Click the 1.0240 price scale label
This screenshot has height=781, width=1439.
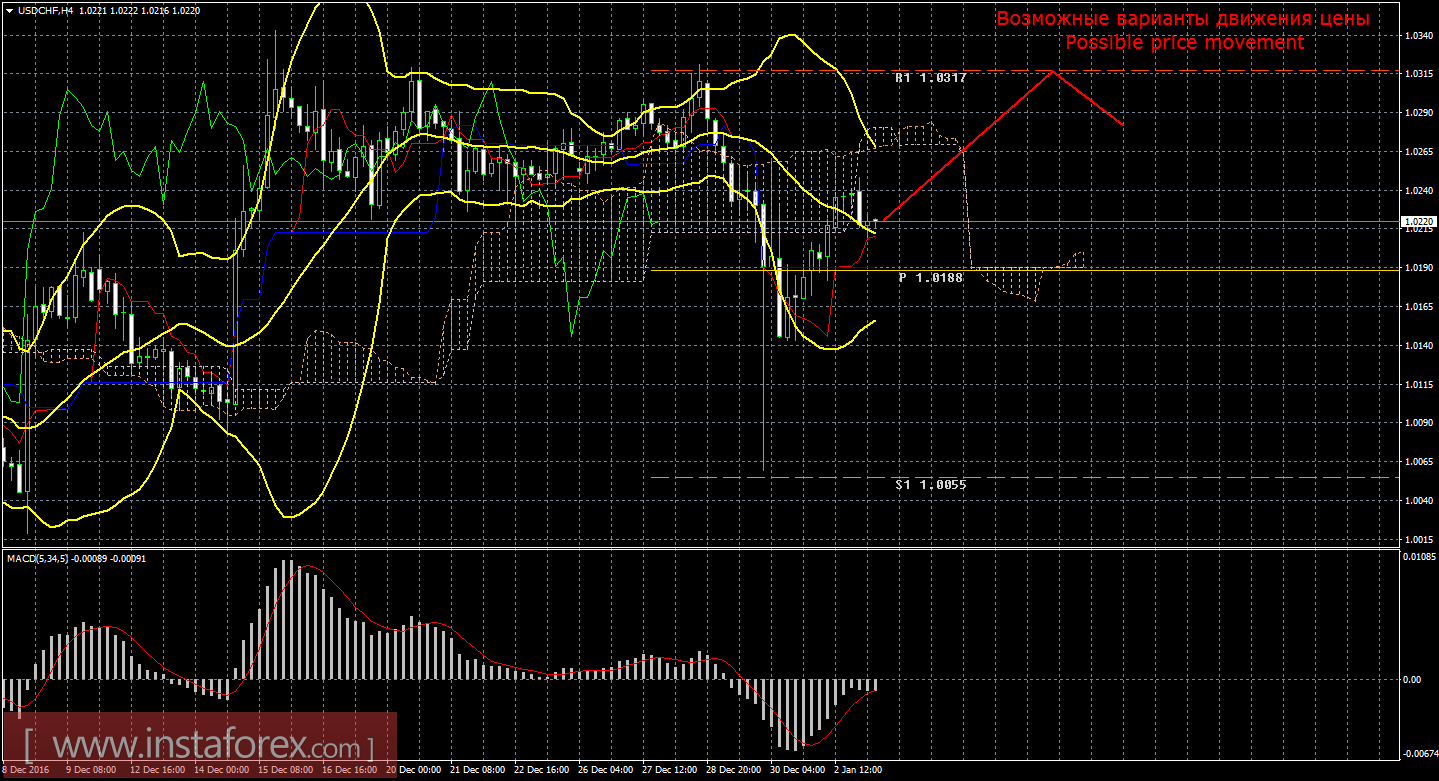(x=1418, y=190)
